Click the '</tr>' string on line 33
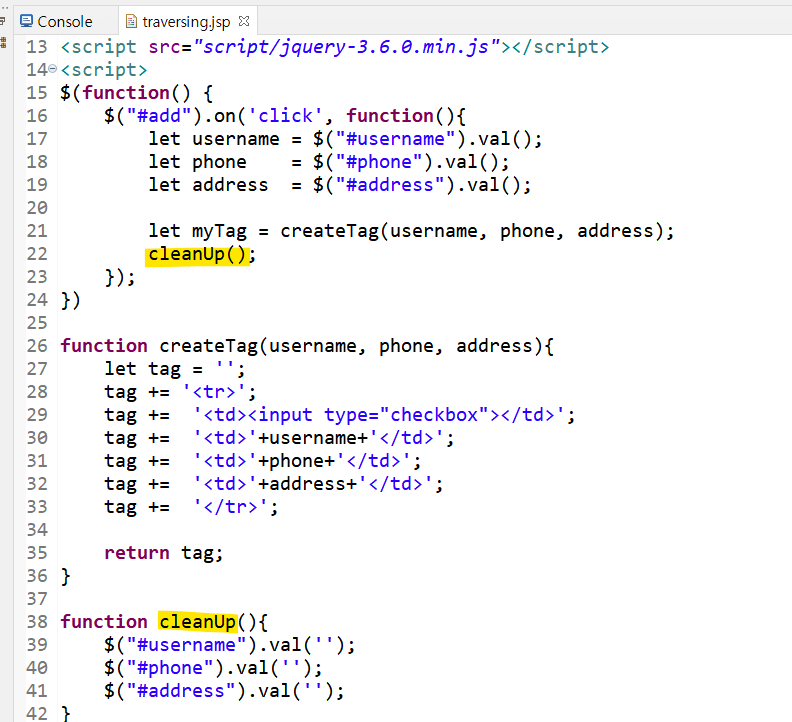792x722 pixels. coord(230,507)
